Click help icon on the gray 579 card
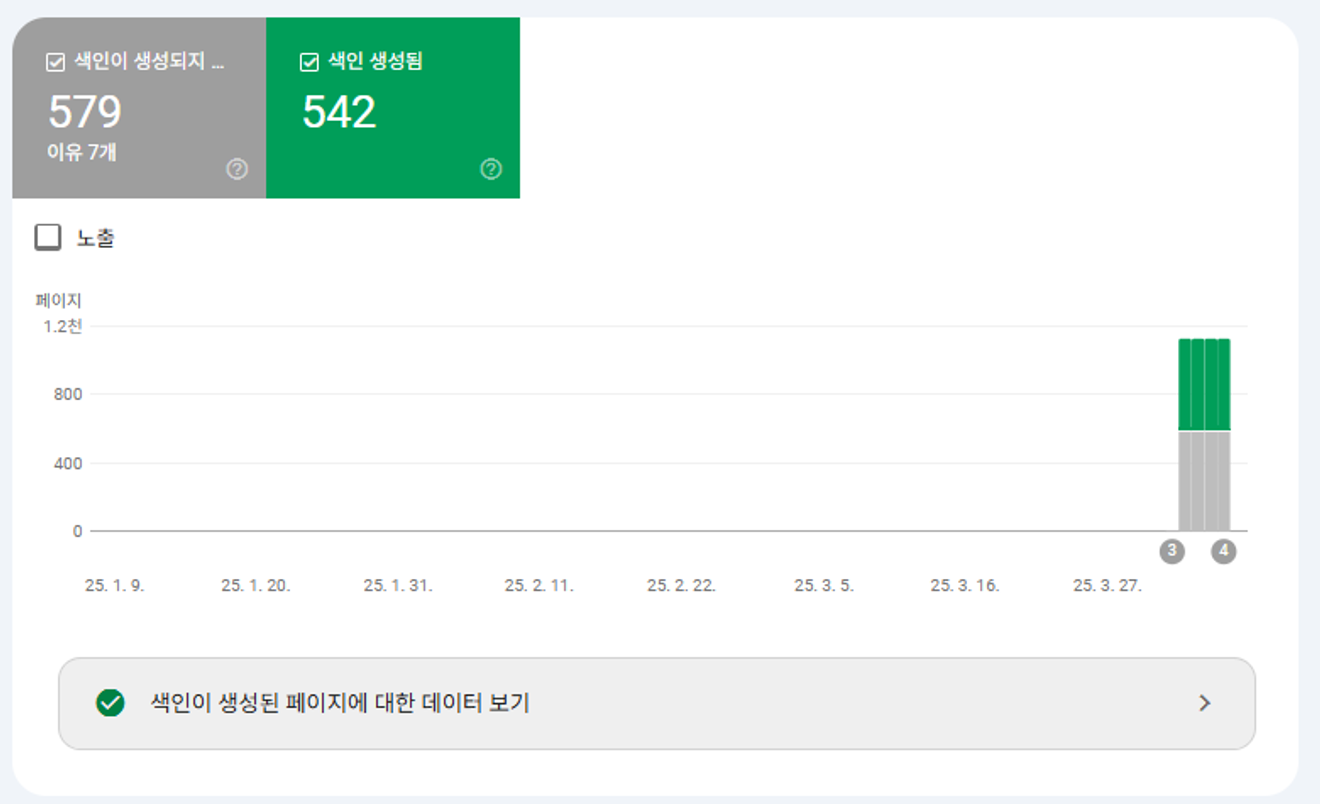Viewport: 1320px width, 804px height. (237, 169)
